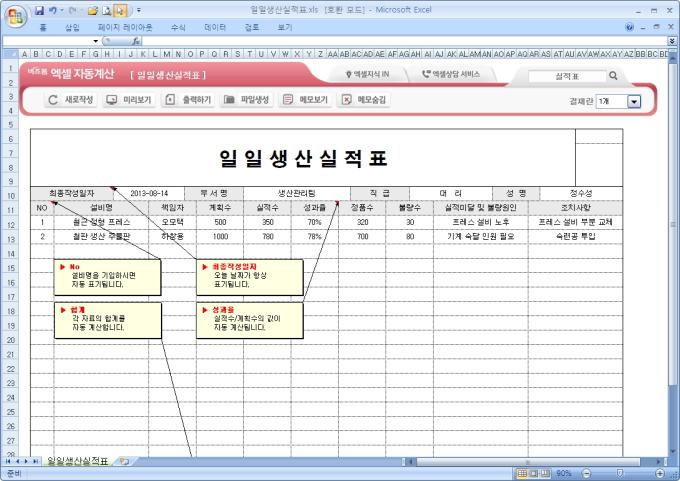
Task: Click the horizontal scrollbar thumb
Action: coord(528,461)
